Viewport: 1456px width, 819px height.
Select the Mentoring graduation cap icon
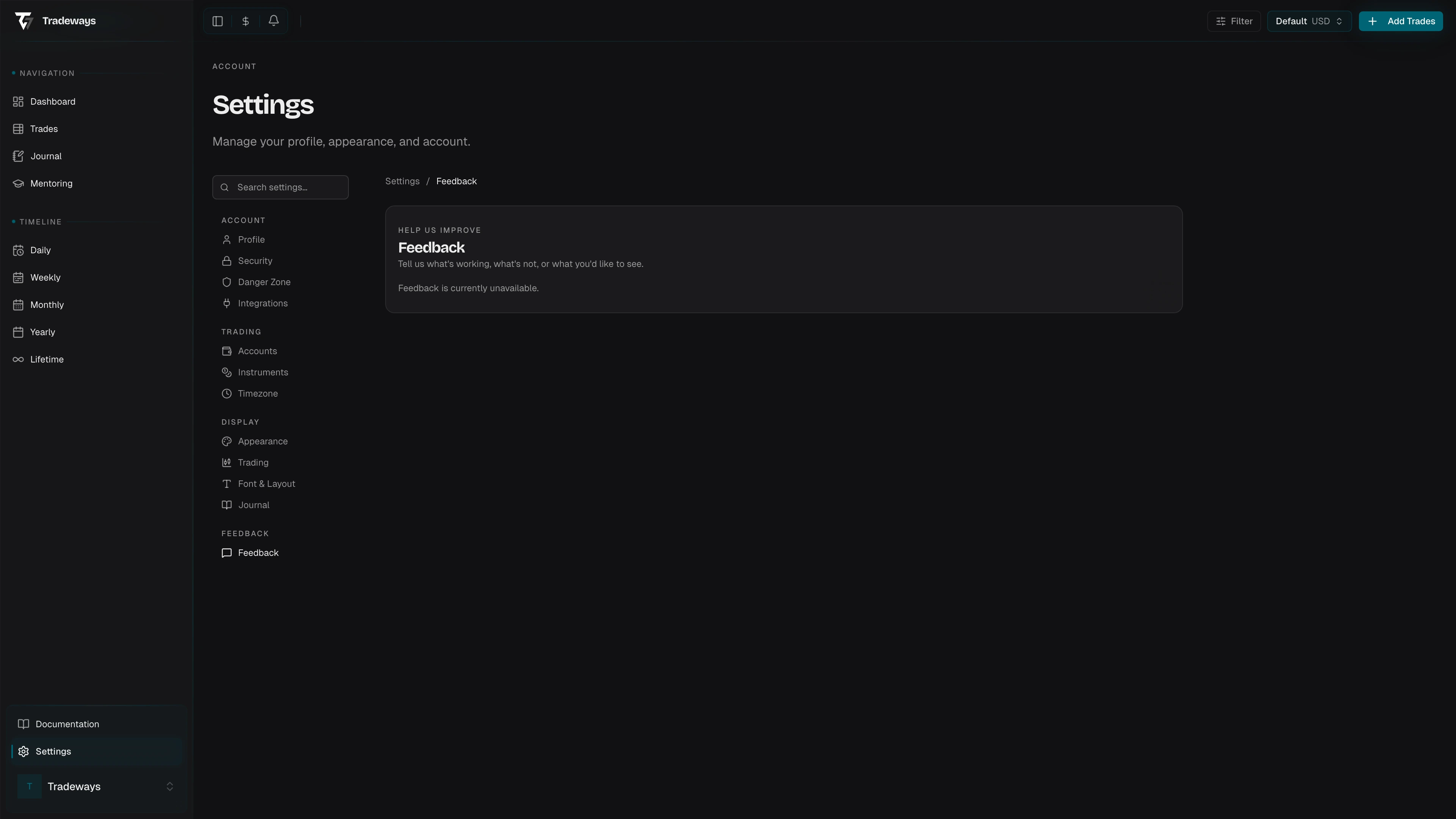(x=18, y=184)
